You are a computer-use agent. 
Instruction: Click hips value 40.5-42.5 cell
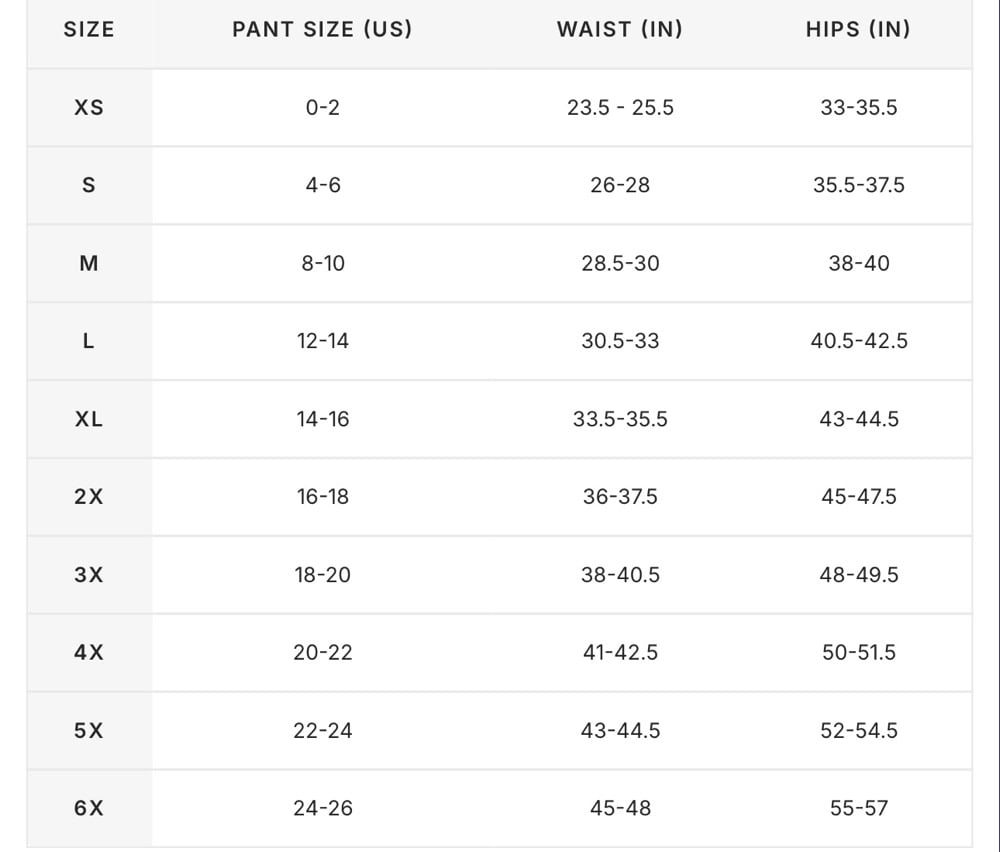click(859, 341)
